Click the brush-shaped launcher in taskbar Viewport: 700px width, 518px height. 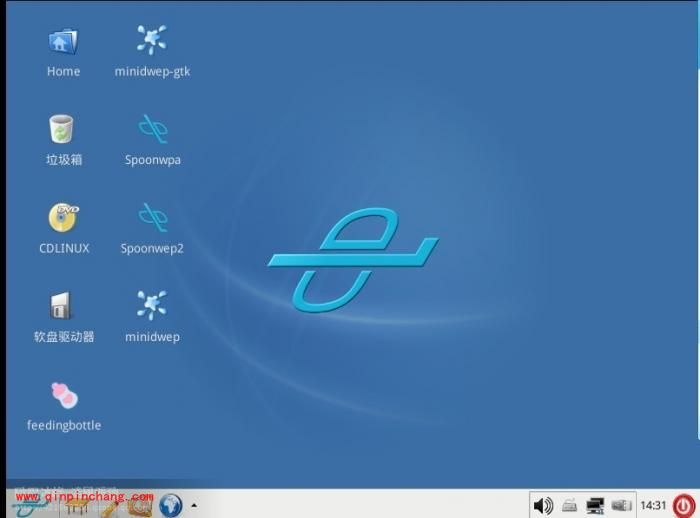[109, 507]
